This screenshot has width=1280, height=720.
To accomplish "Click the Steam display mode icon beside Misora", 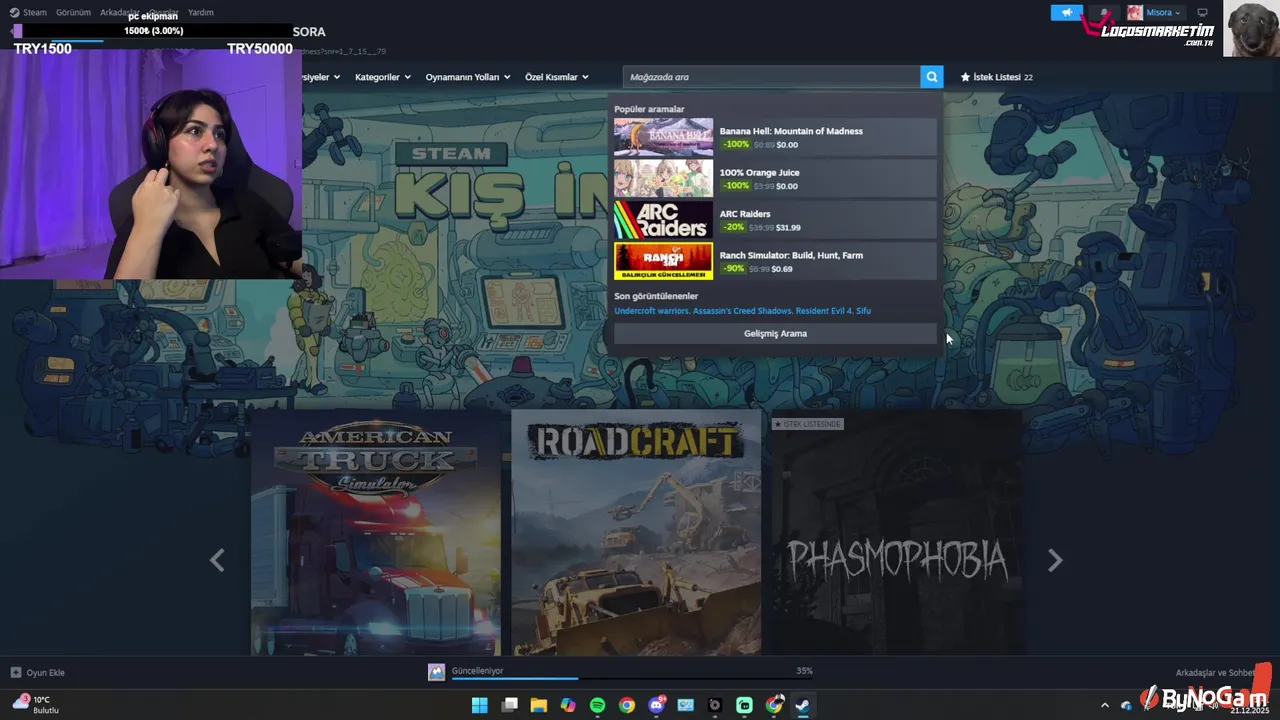I will coord(1202,12).
